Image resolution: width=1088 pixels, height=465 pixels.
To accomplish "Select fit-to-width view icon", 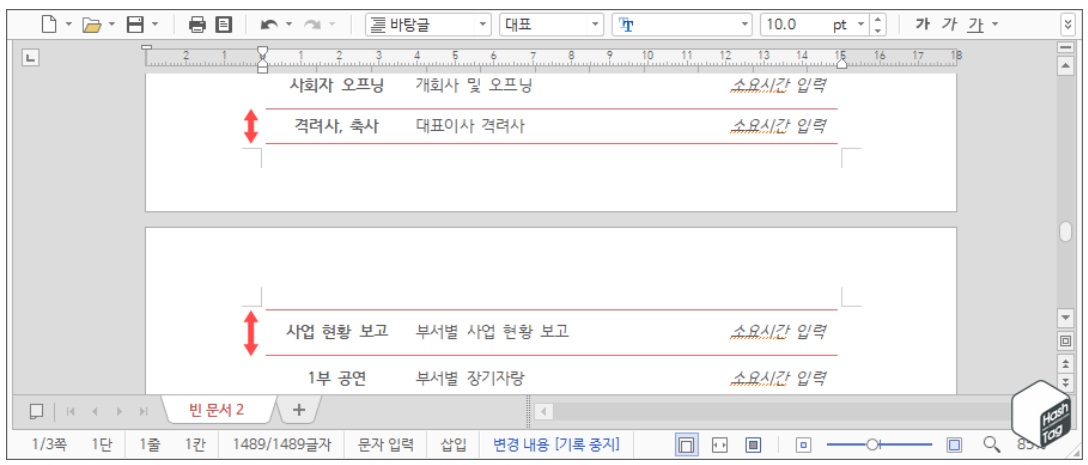I will [x=720, y=445].
